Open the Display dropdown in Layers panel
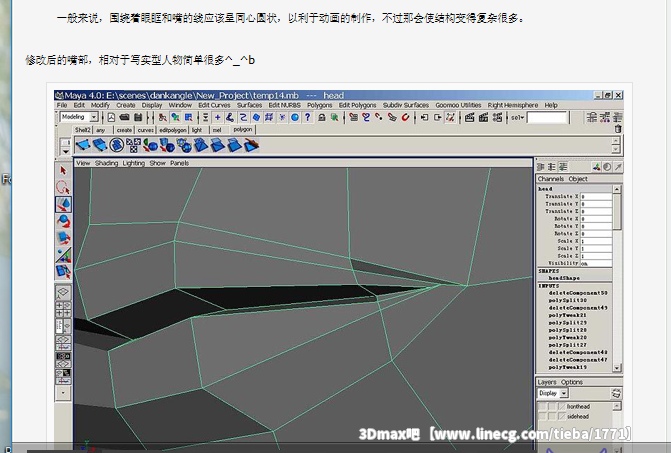The height and width of the screenshot is (453, 671). (559, 393)
